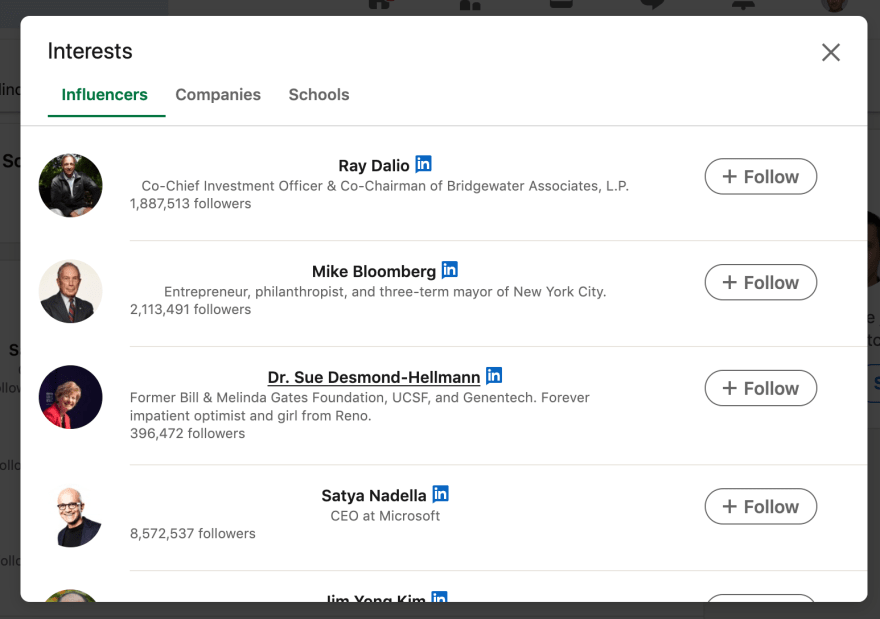This screenshot has width=880, height=619.
Task: Click LinkedIn influencer badge beside Satya Nadella
Action: (441, 494)
